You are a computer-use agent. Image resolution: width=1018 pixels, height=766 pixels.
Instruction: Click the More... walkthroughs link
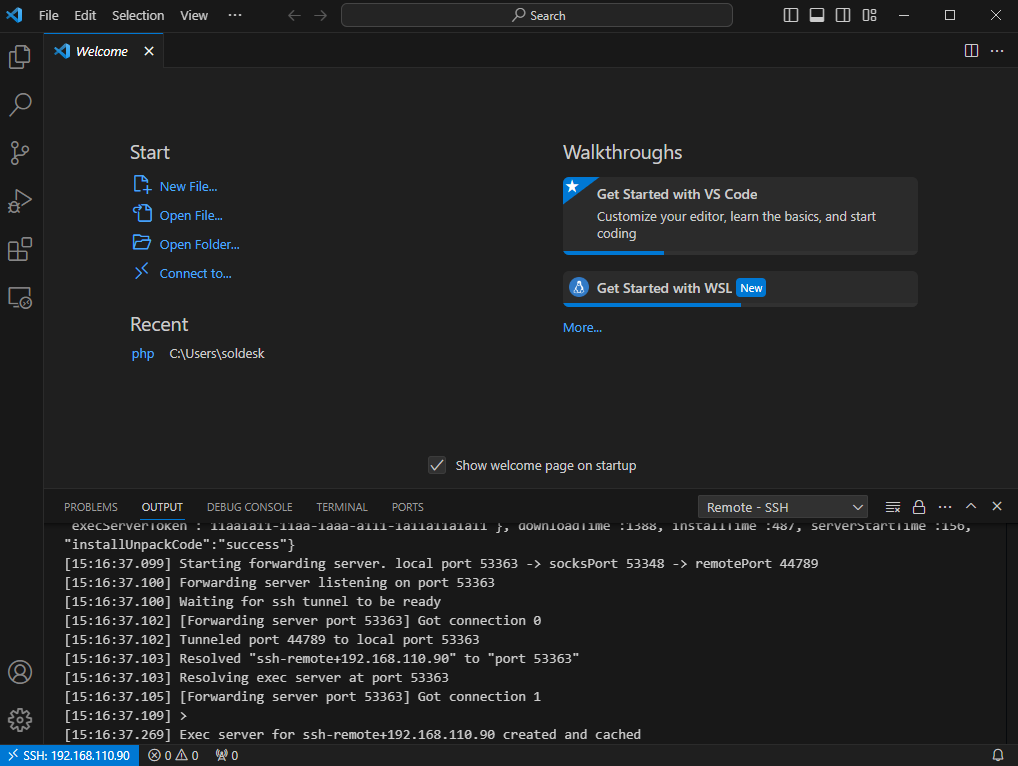point(582,328)
